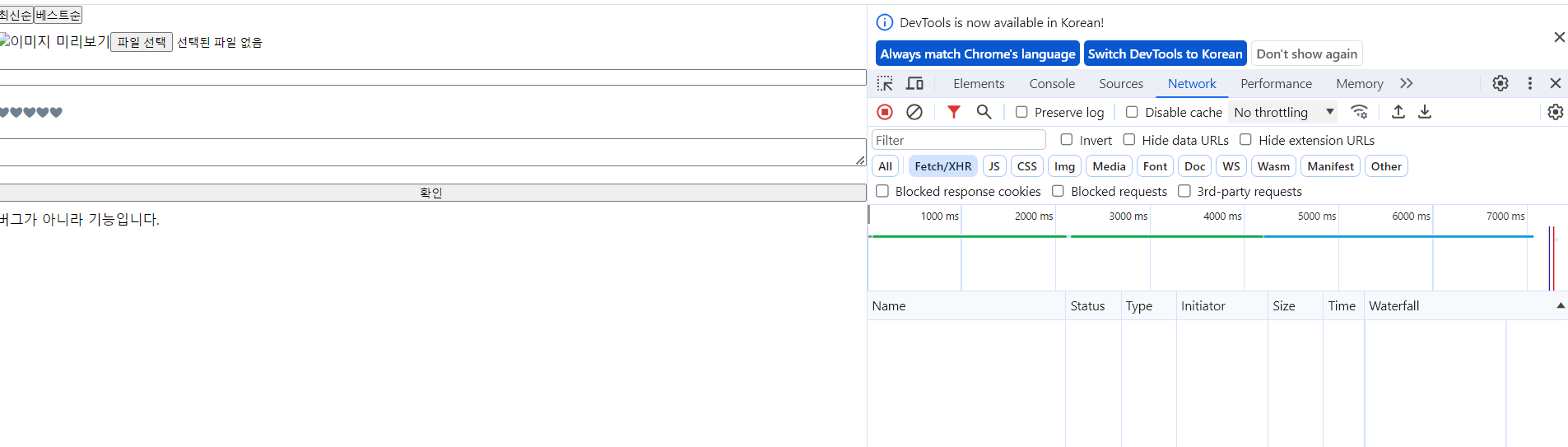Filter requests by Media type
Viewport: 1568px width, 447px height.
coord(1109,166)
